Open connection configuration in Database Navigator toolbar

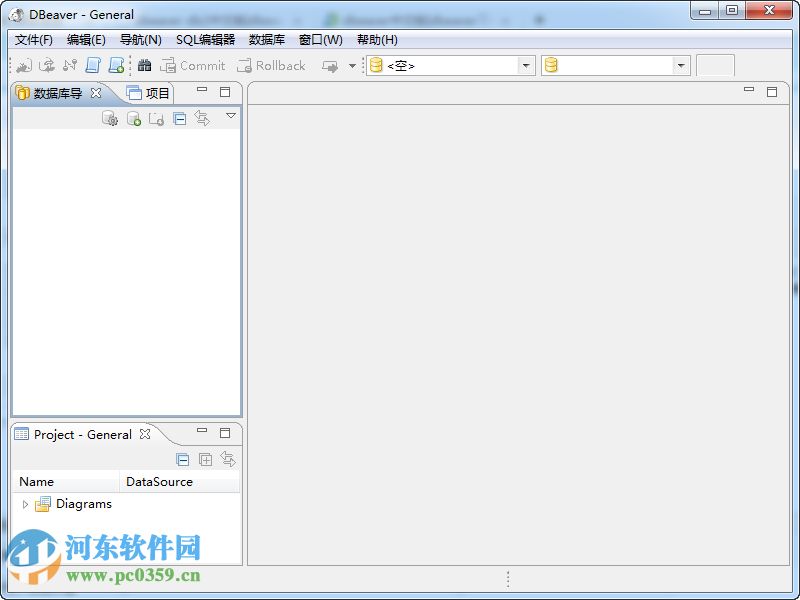(x=110, y=117)
